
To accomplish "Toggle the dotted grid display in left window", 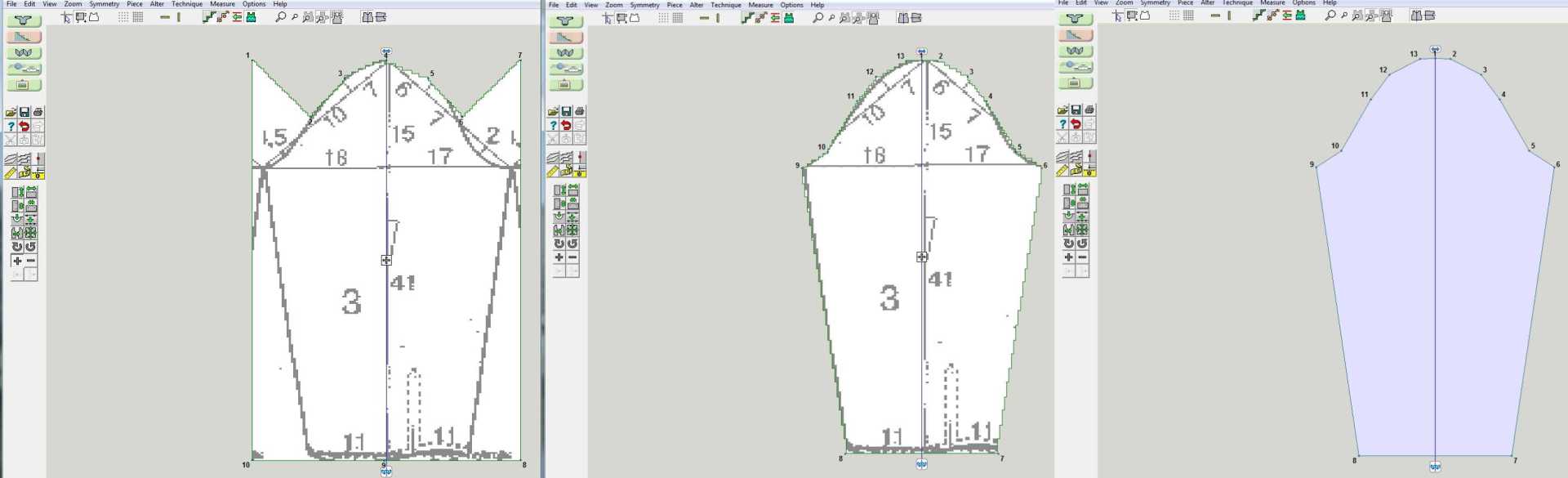I will pos(123,17).
